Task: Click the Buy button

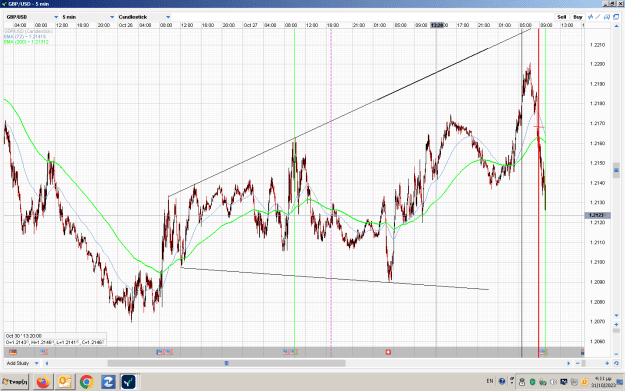Action: (578, 17)
